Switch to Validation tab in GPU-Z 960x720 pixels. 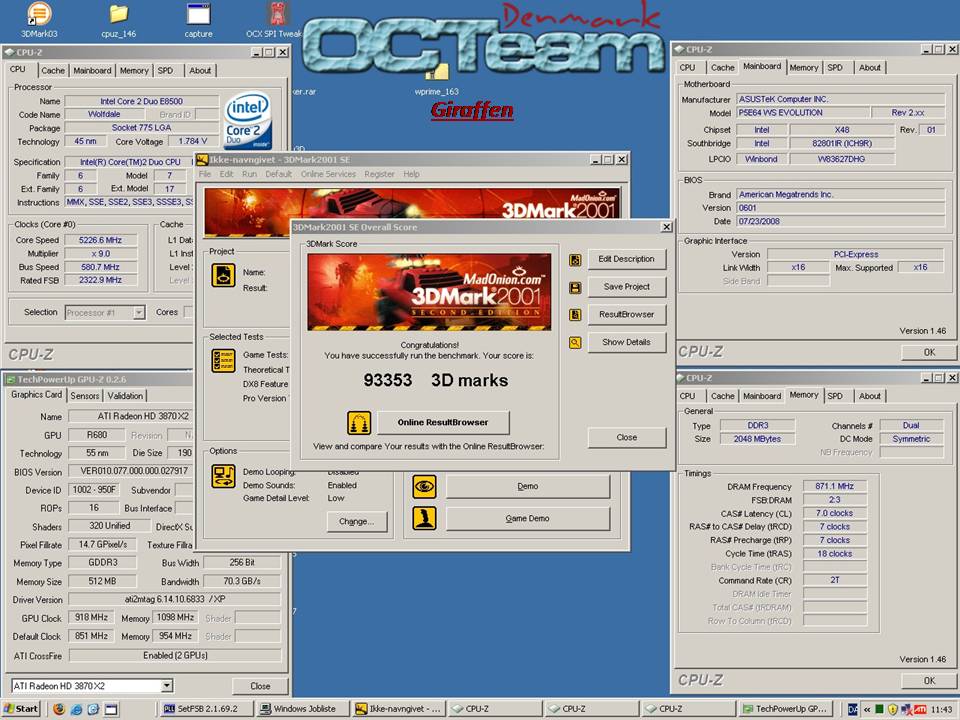pos(126,396)
